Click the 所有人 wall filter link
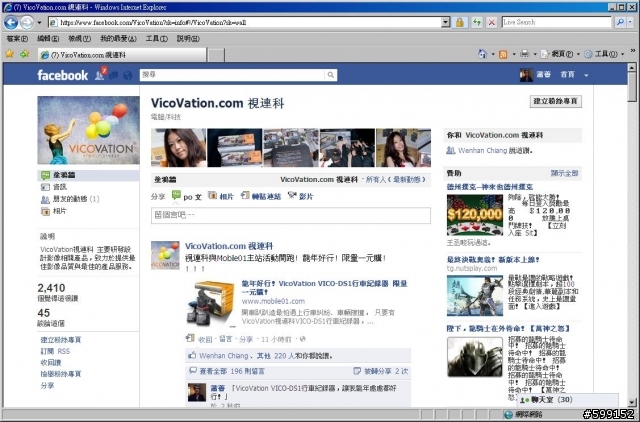This screenshot has height=422, width=640. pyautogui.click(x=376, y=180)
